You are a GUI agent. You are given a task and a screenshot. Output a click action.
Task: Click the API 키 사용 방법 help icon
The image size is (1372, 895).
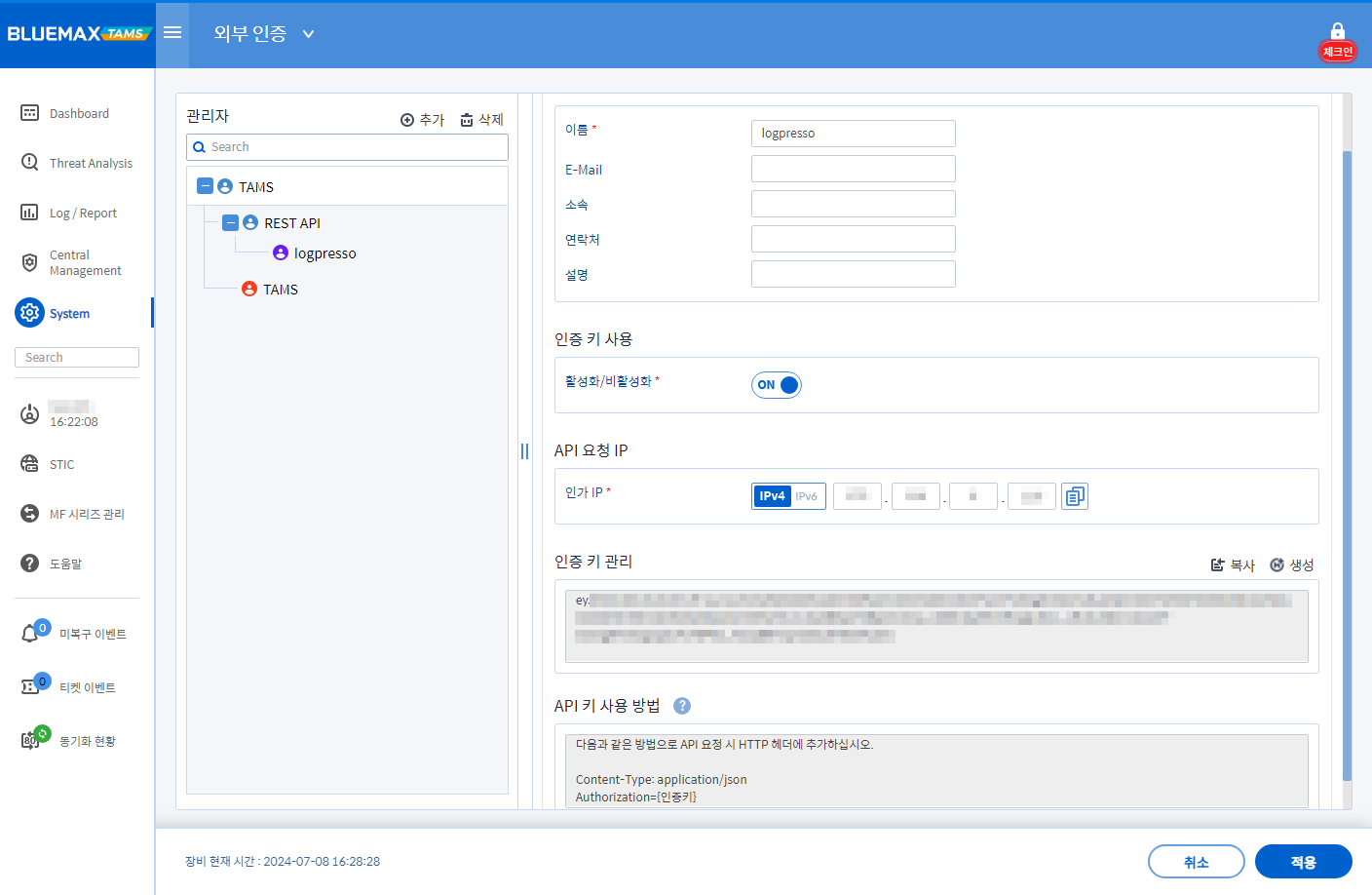[682, 706]
